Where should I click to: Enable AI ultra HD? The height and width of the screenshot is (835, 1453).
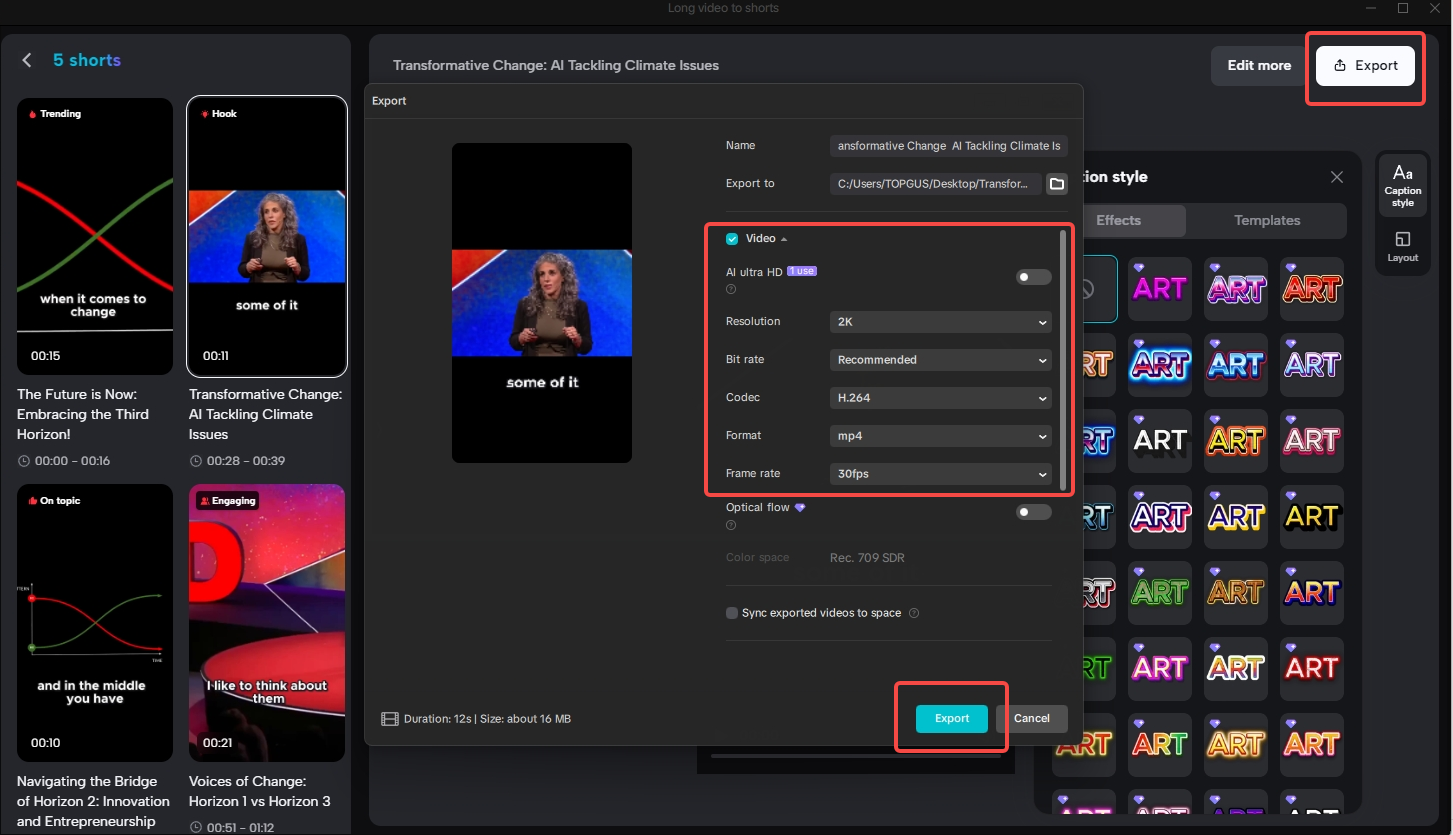pyautogui.click(x=1033, y=277)
